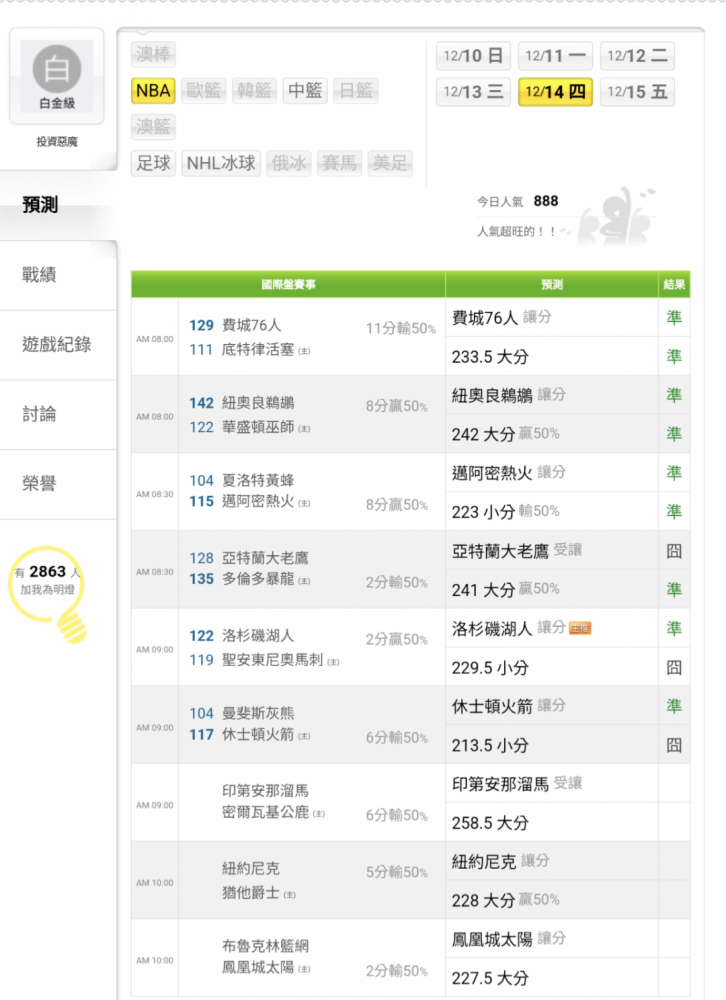
Task: Click the 11分輸50% handicap text
Action: [401, 328]
